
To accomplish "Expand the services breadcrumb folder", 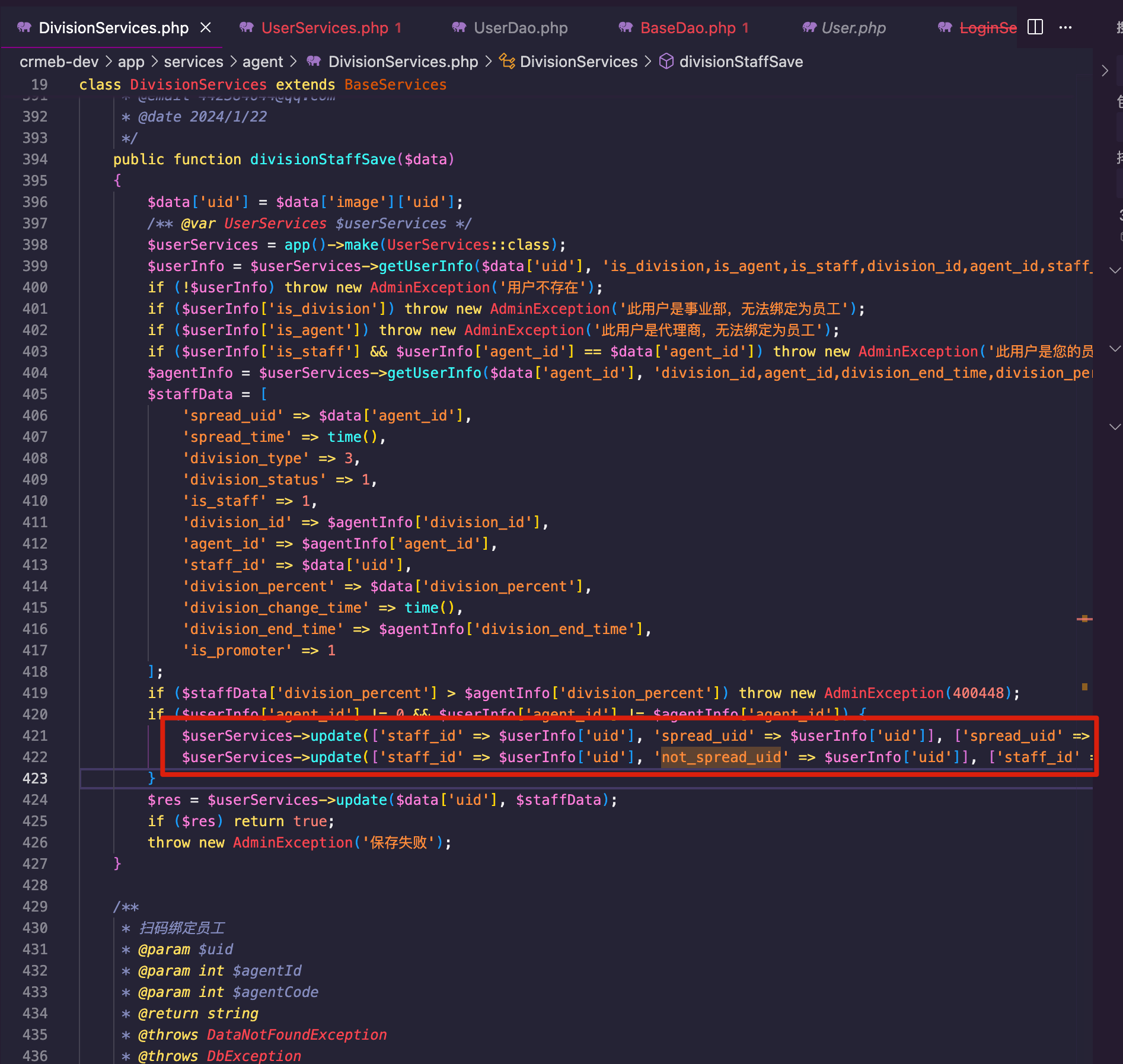I will click(x=193, y=62).
